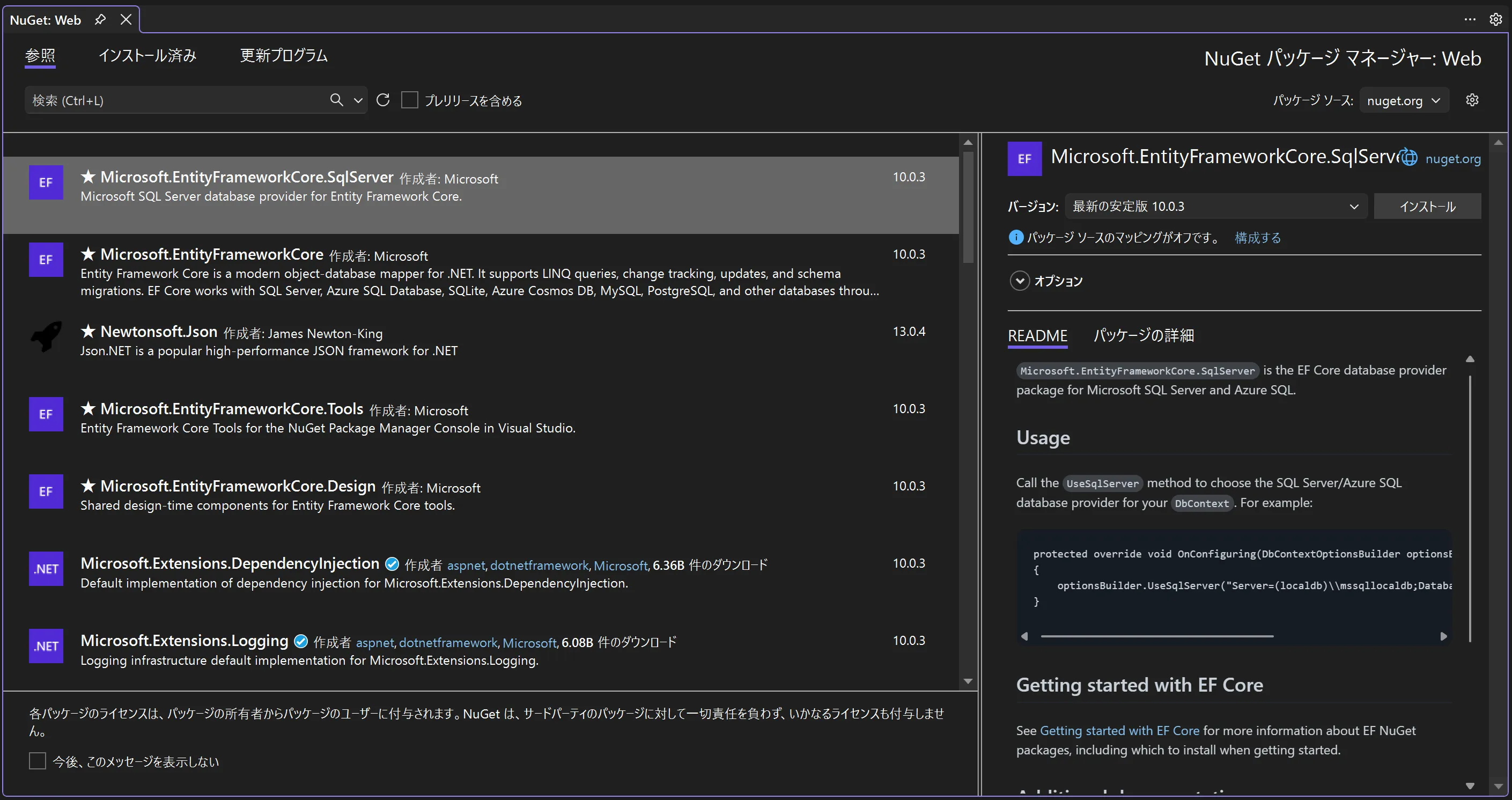Viewport: 1512px width, 800px height.
Task: Click detail pane scroll-down arrow
Action: (1498, 786)
